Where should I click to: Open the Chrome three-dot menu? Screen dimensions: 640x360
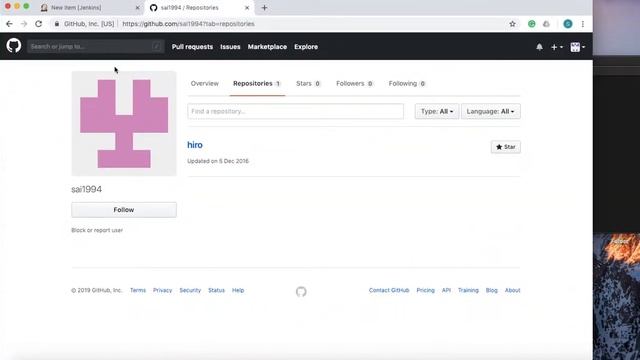click(583, 24)
